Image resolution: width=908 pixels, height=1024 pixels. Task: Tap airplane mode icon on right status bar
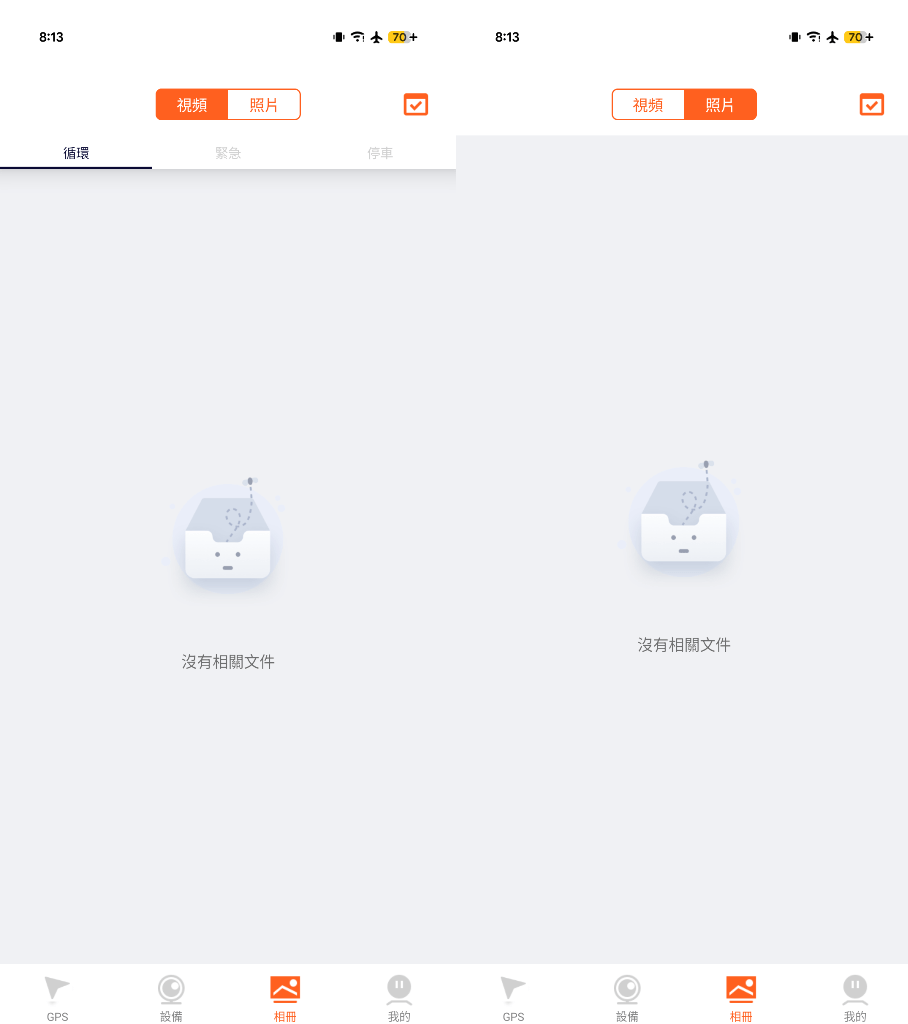[x=832, y=37]
